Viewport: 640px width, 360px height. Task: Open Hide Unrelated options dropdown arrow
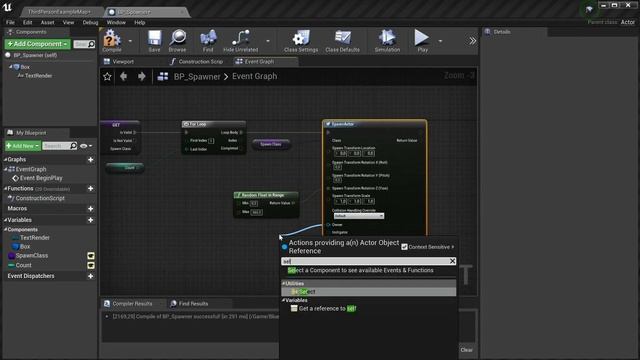268,41
